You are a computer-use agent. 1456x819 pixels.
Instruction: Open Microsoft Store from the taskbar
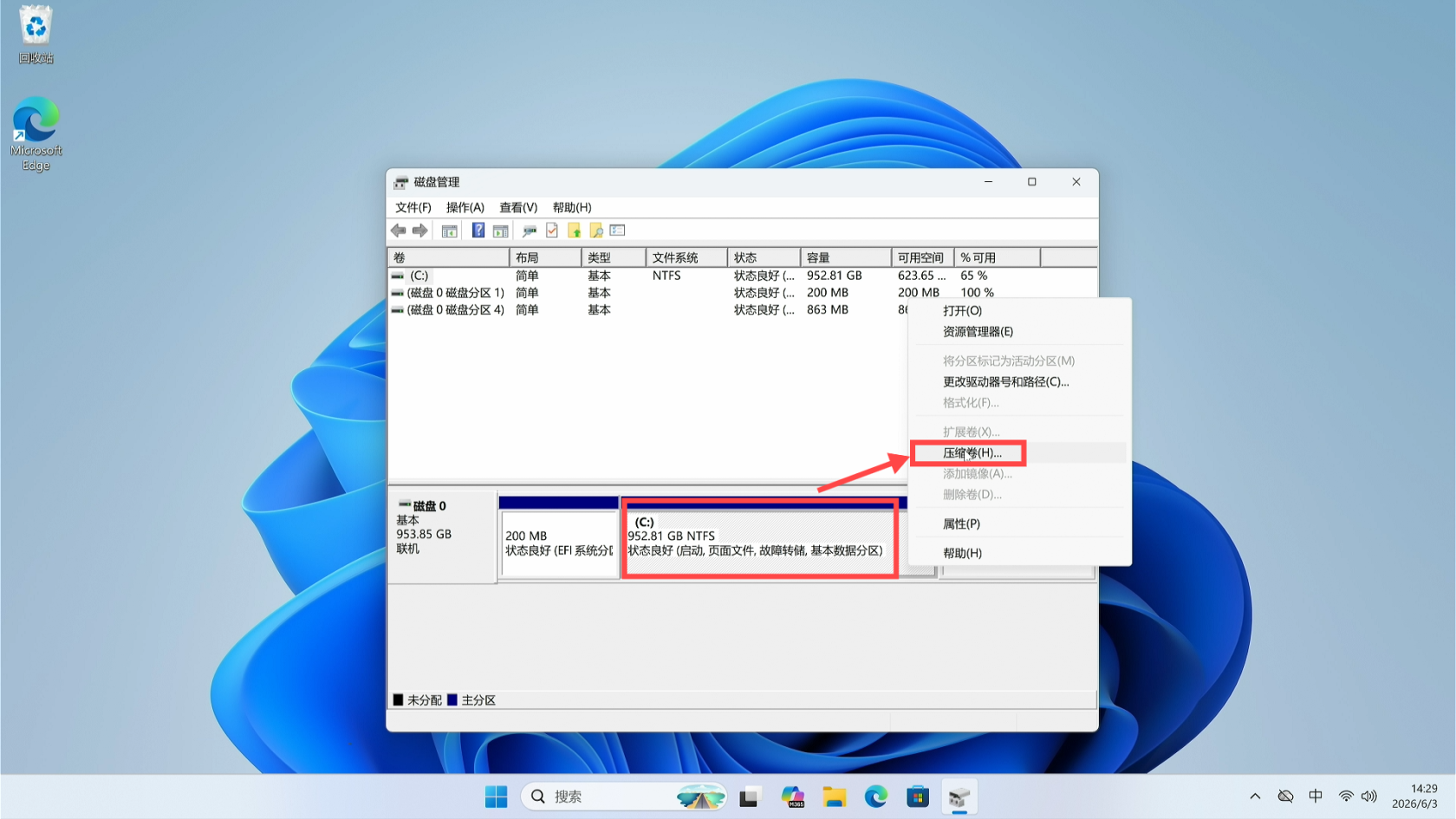[x=918, y=796]
